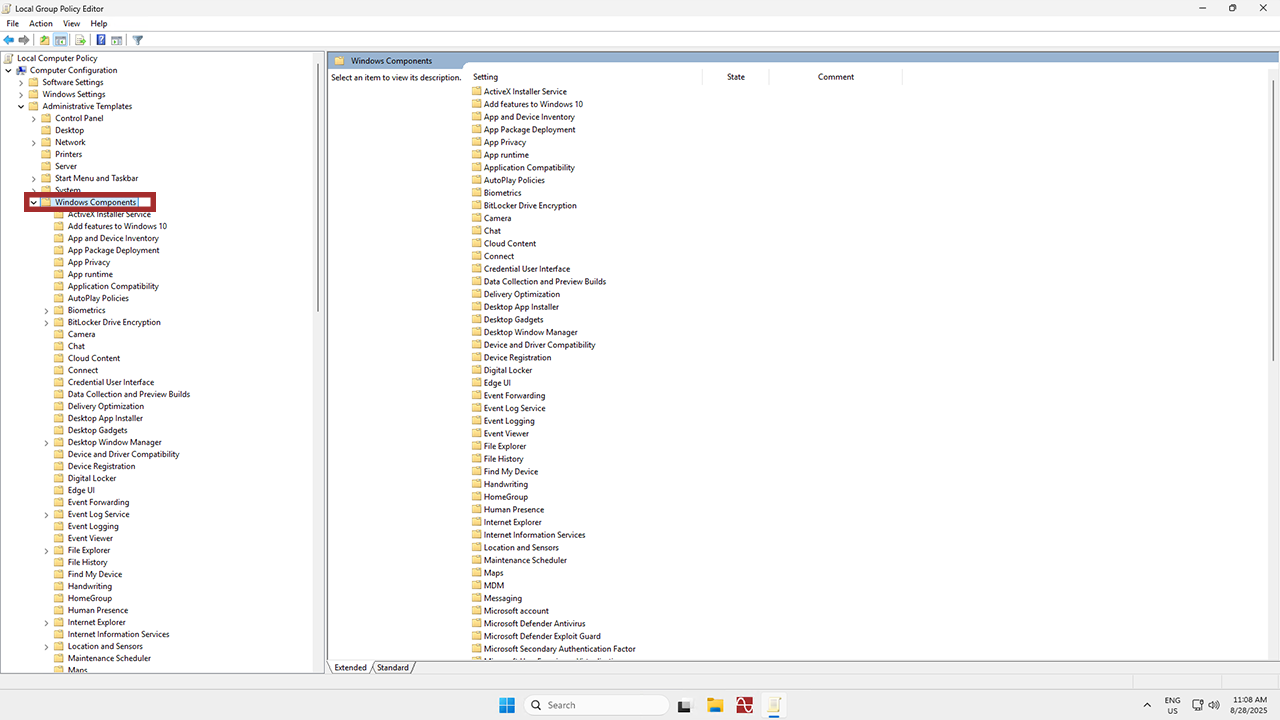Click the Show/Hide Action Pane icon
This screenshot has height=720, width=1280.
tap(116, 40)
